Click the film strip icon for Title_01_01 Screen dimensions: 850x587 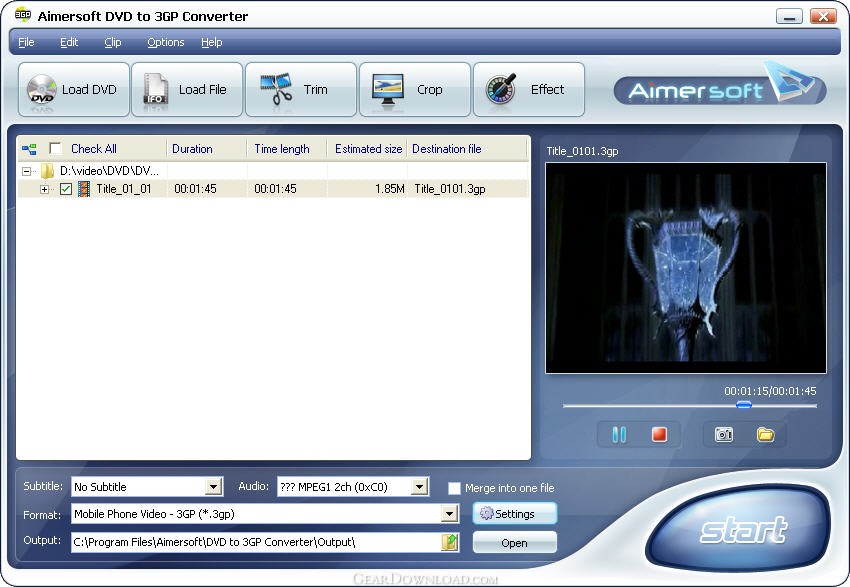(x=84, y=189)
